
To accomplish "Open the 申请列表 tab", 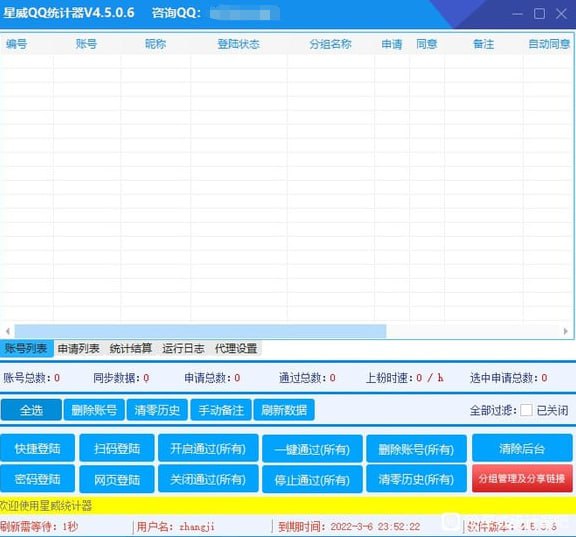I will (79, 349).
